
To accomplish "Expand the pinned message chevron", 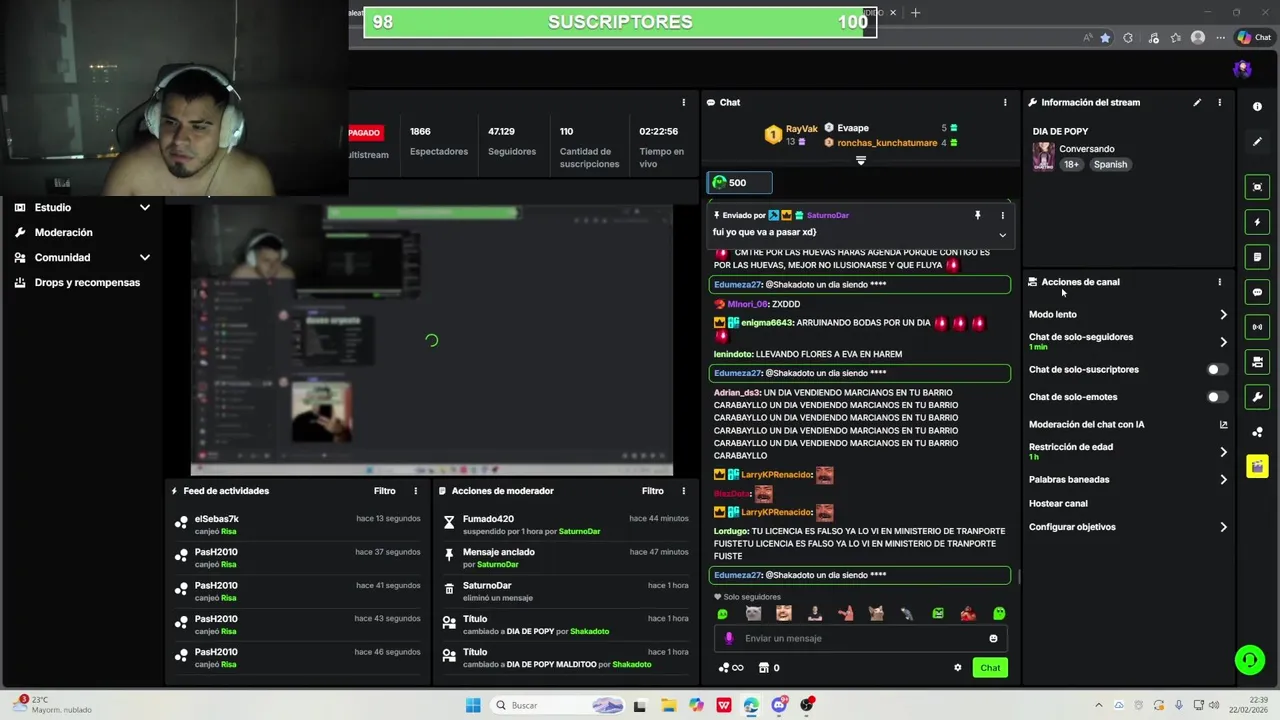I will [x=1002, y=235].
